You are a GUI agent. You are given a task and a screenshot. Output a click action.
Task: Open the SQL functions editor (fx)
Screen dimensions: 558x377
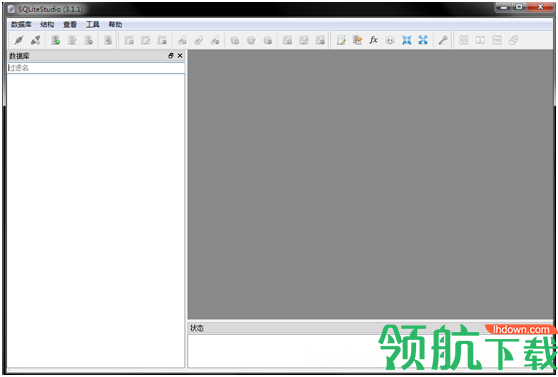(373, 40)
